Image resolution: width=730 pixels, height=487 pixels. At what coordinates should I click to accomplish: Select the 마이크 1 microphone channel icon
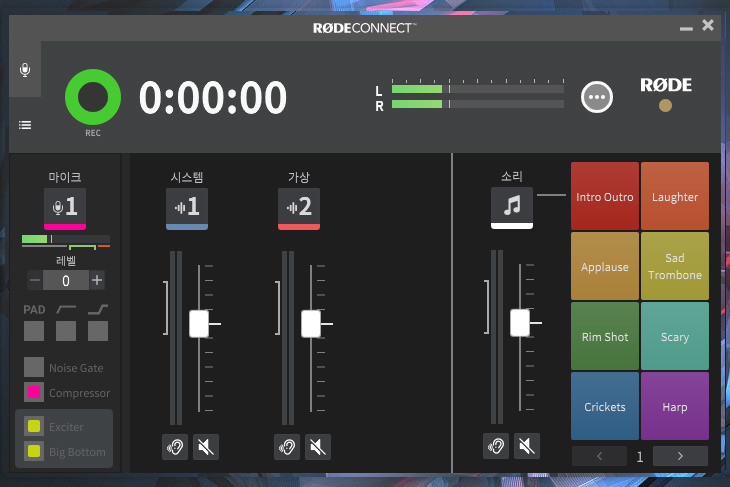65,209
